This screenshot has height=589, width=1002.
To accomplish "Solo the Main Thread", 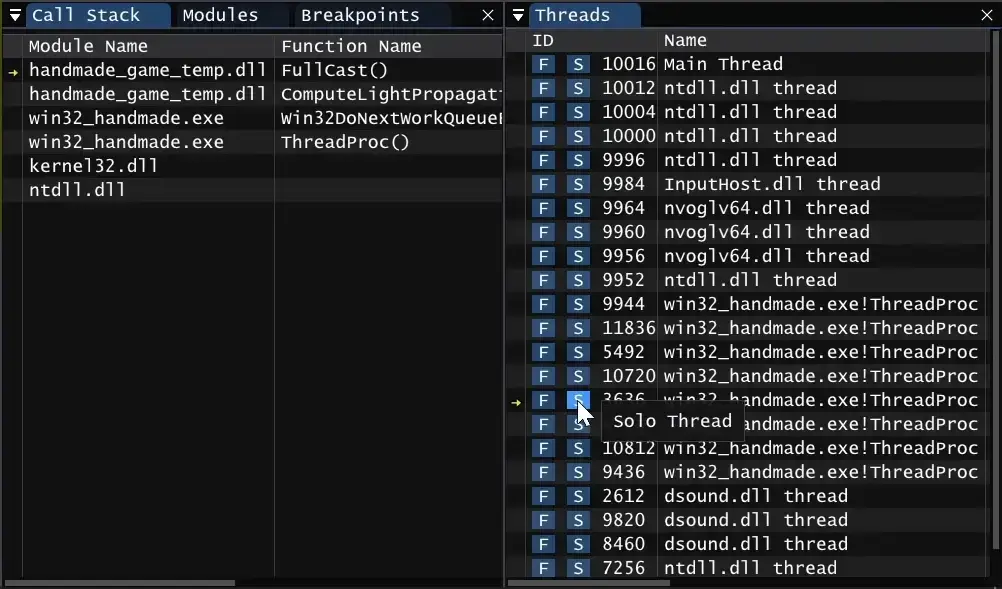I will point(578,64).
